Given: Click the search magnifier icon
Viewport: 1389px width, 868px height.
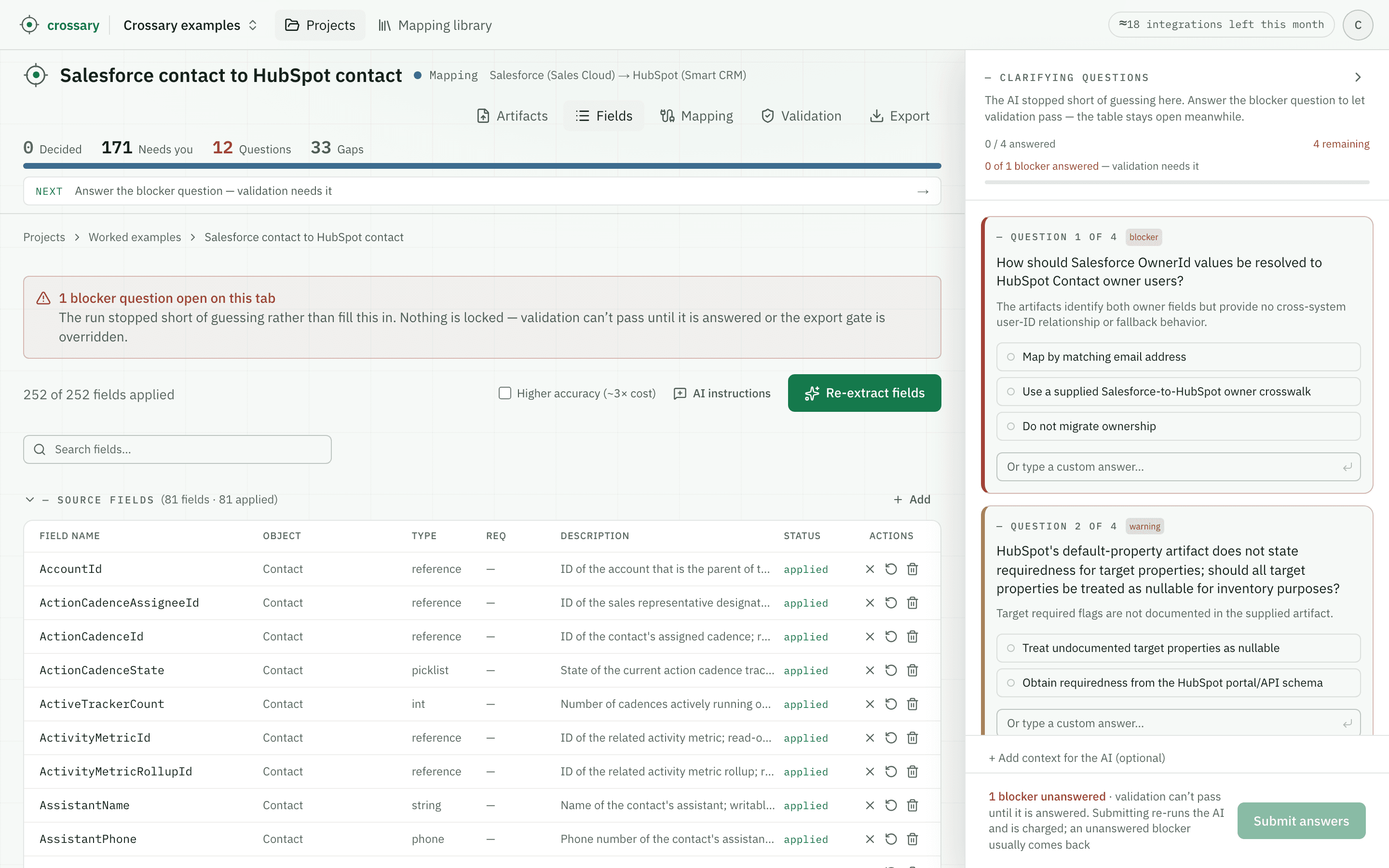Looking at the screenshot, I should 40,449.
